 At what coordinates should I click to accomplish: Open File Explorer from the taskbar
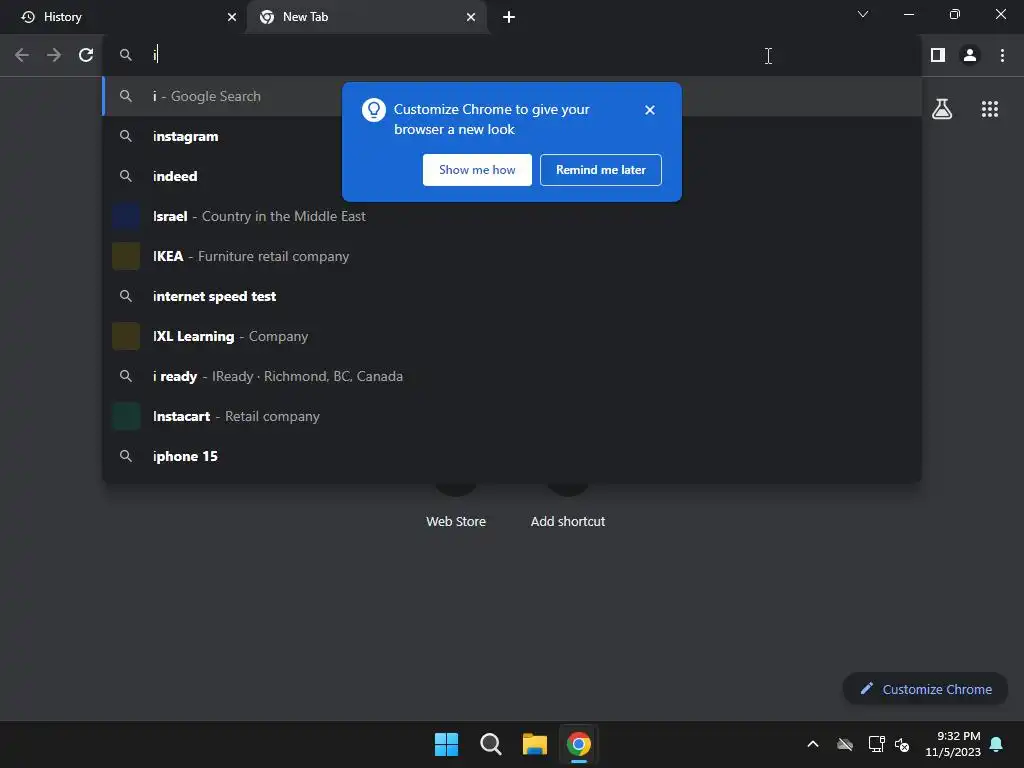[x=534, y=744]
